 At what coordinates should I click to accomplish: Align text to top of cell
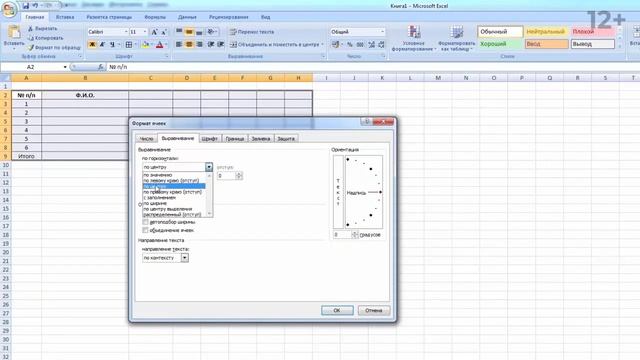click(x=179, y=32)
